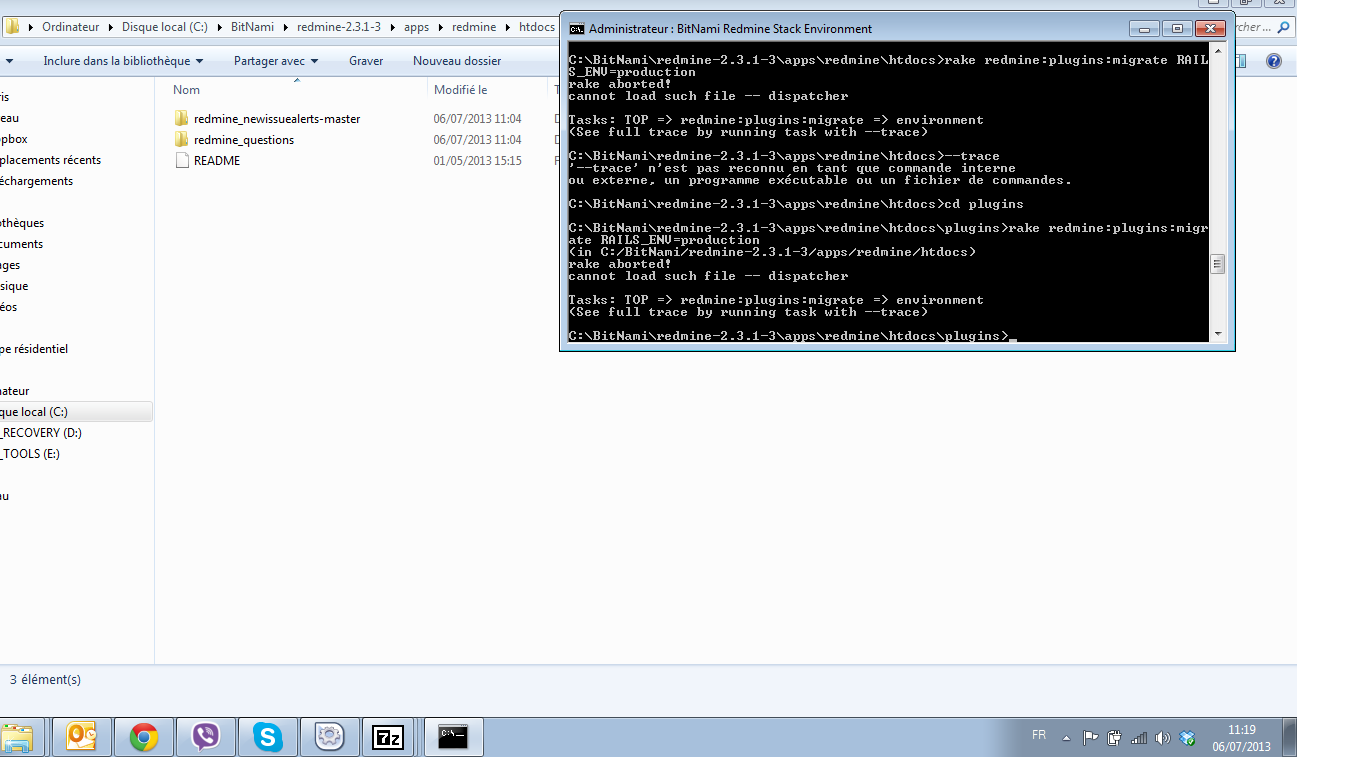1366x768 pixels.
Task: Click the Graver toolbar button
Action: point(366,61)
